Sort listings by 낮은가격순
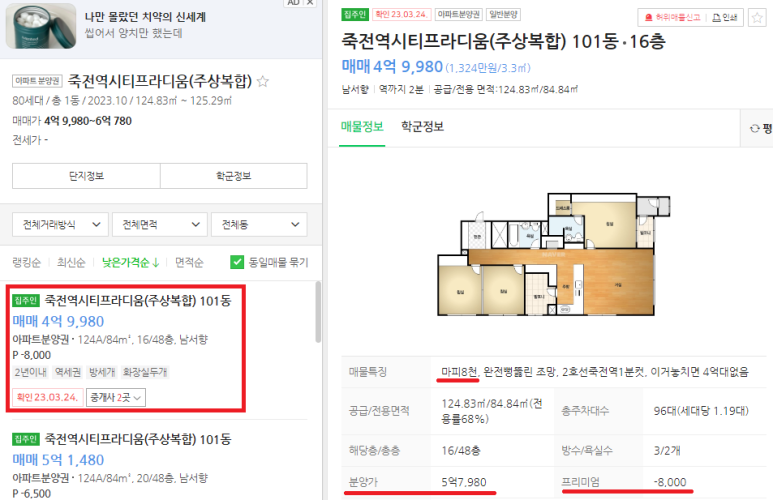The height and width of the screenshot is (500, 773). pos(131,262)
